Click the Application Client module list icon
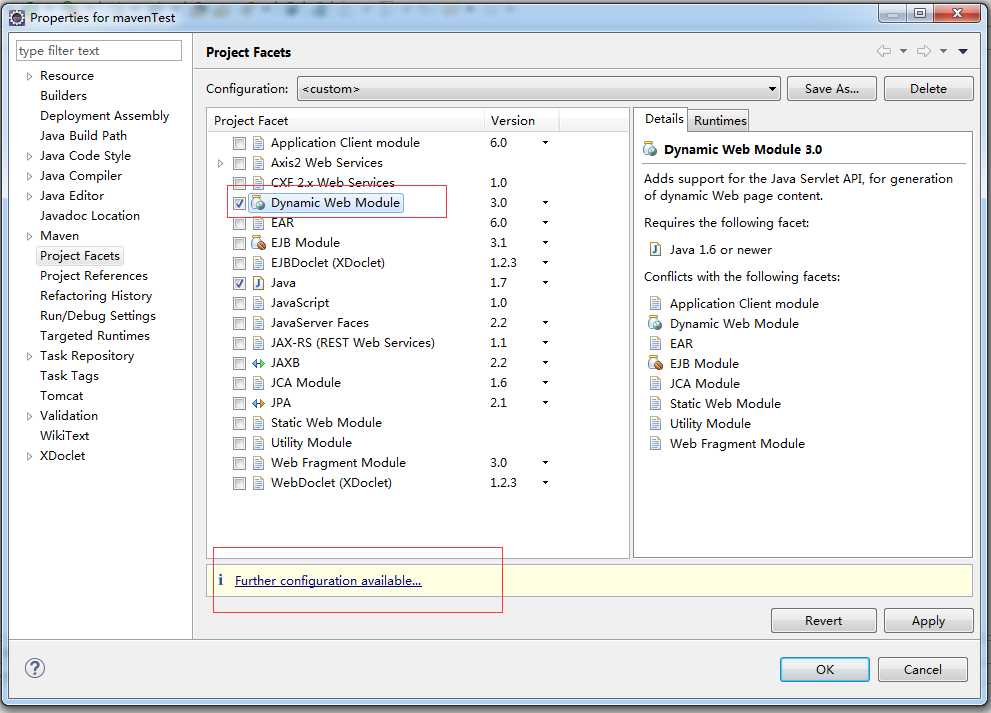The image size is (991, 713). [258, 143]
